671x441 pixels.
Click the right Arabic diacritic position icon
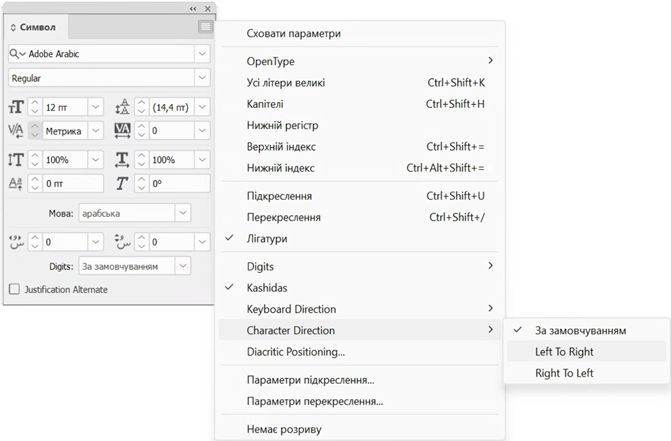click(122, 242)
